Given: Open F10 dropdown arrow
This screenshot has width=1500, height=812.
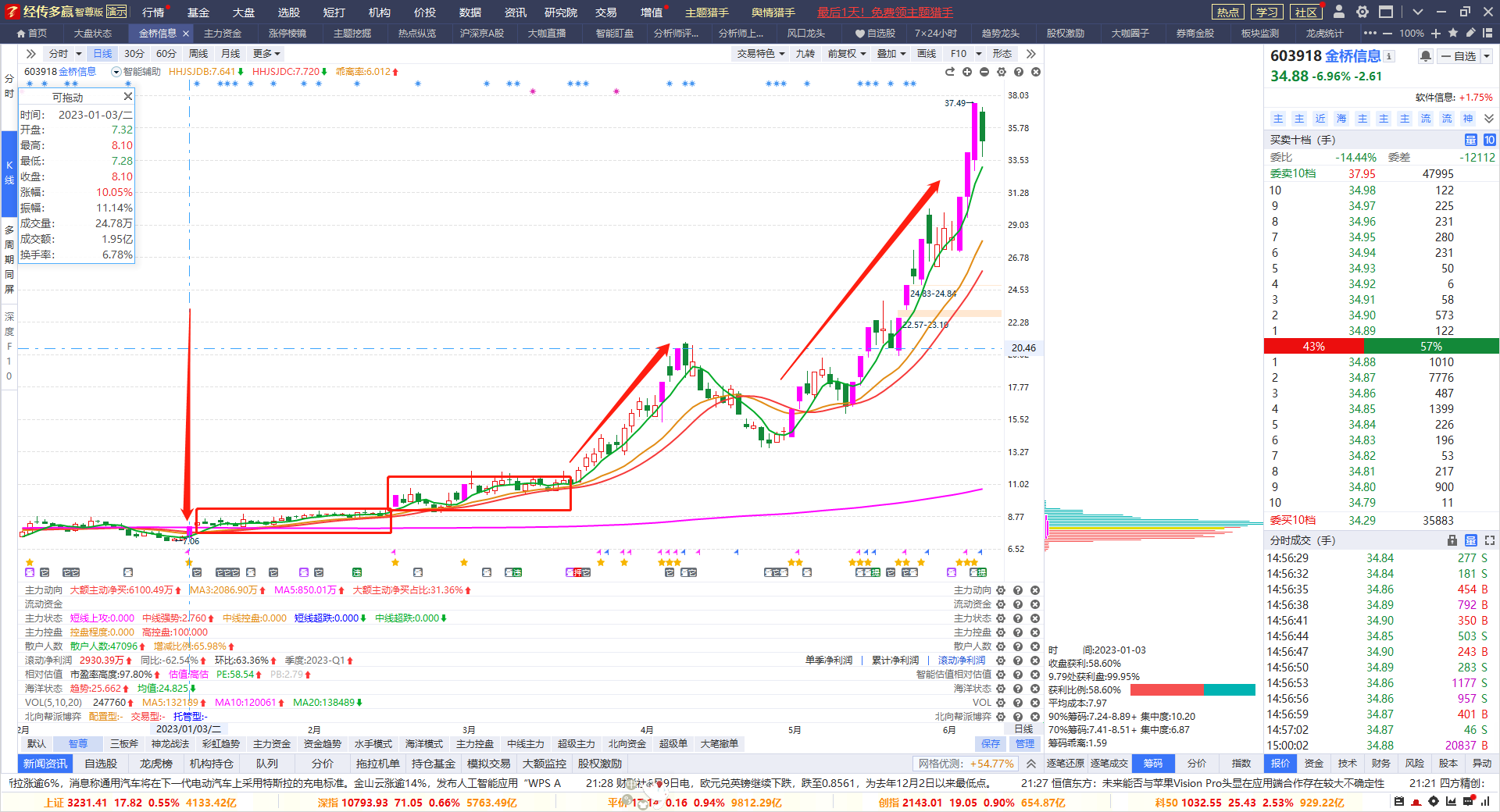Looking at the screenshot, I should [x=979, y=54].
